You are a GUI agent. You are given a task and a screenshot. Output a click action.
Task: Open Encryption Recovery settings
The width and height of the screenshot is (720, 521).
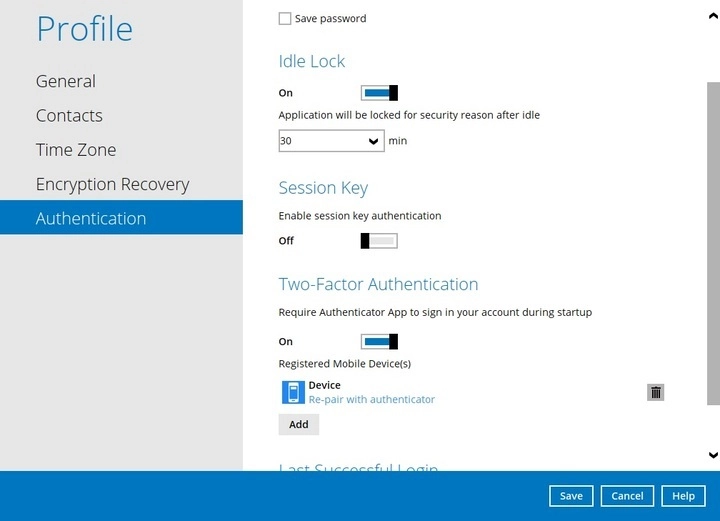(112, 184)
